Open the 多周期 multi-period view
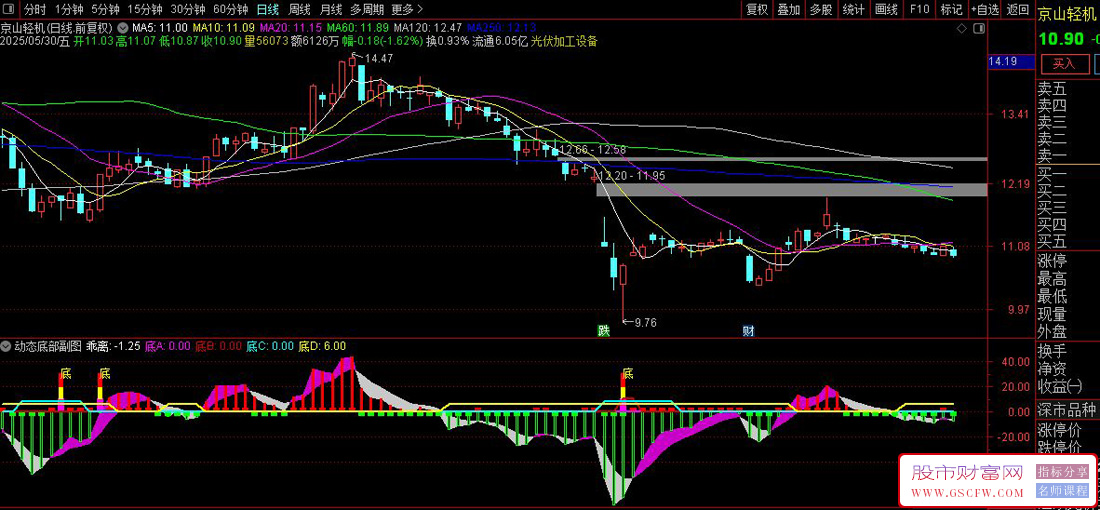Image resolution: width=1100 pixels, height=510 pixels. (367, 10)
